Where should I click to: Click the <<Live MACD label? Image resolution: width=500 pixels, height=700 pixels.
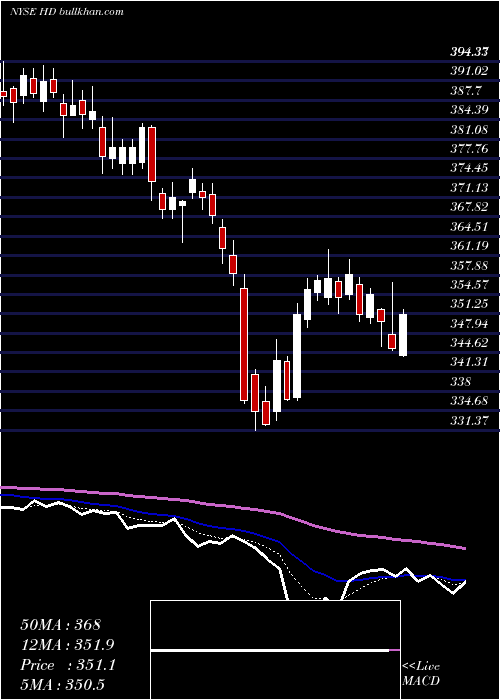pos(421,674)
